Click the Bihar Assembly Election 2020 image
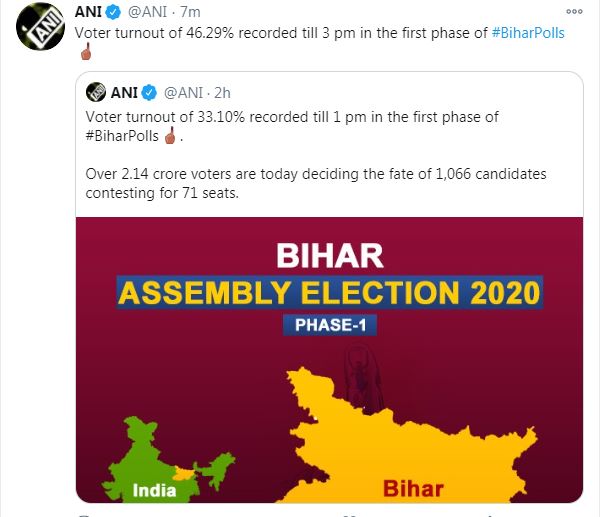This screenshot has width=611, height=517. point(329,360)
